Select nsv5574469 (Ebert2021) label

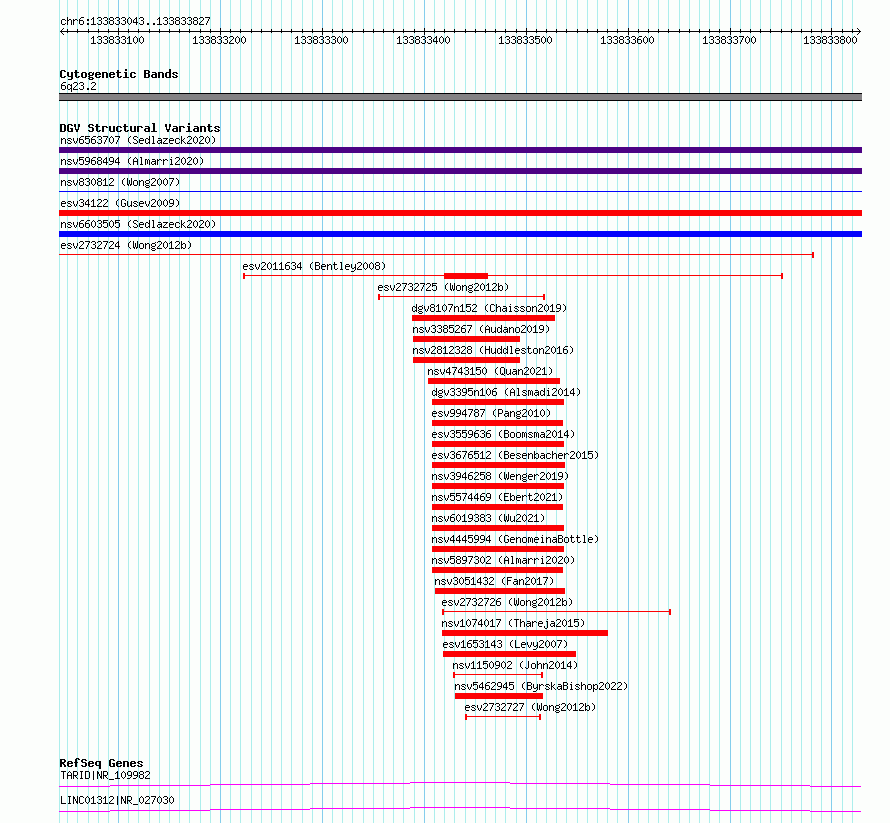[x=497, y=497]
